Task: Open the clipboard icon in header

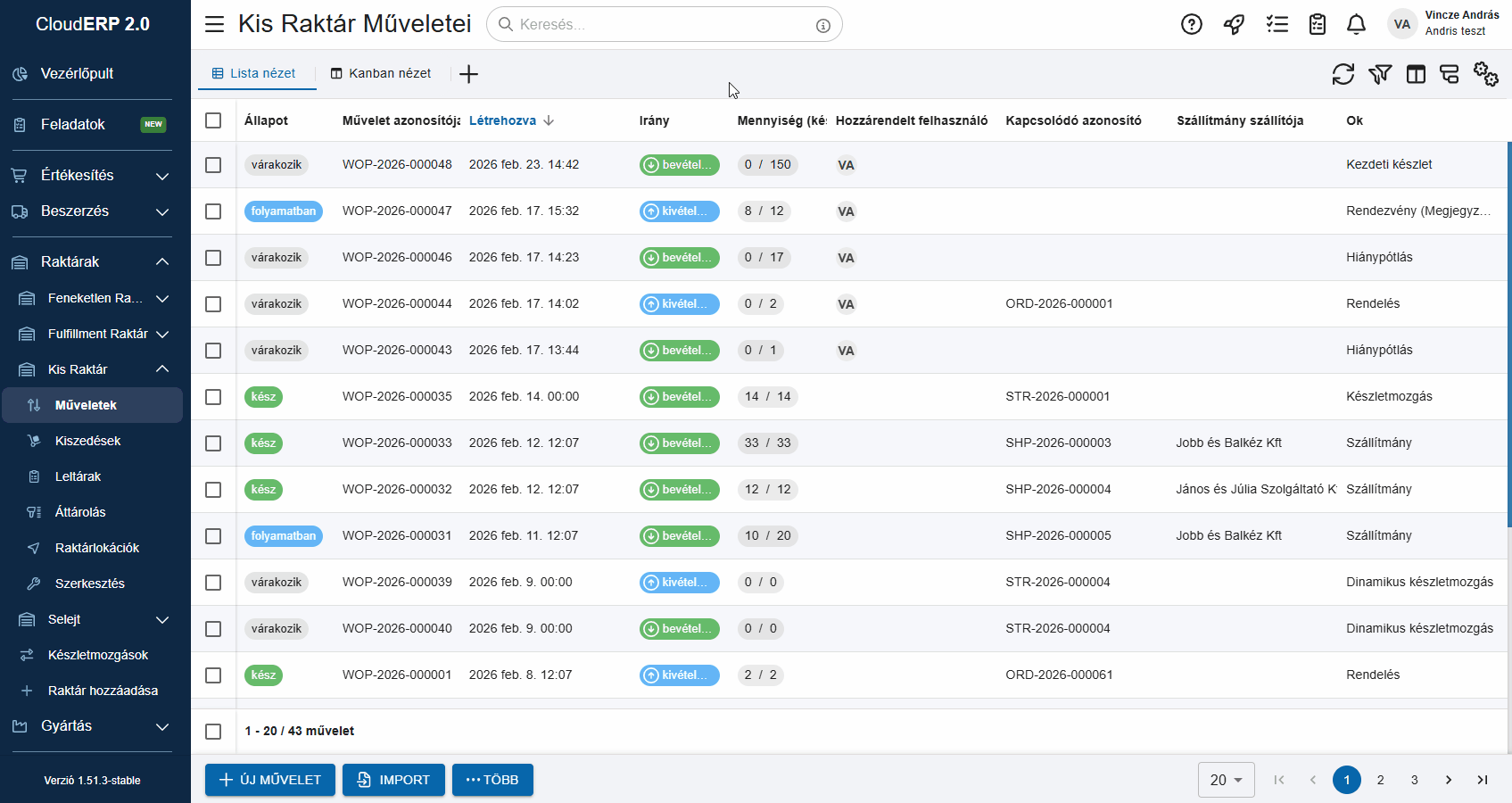Action: [x=1317, y=24]
